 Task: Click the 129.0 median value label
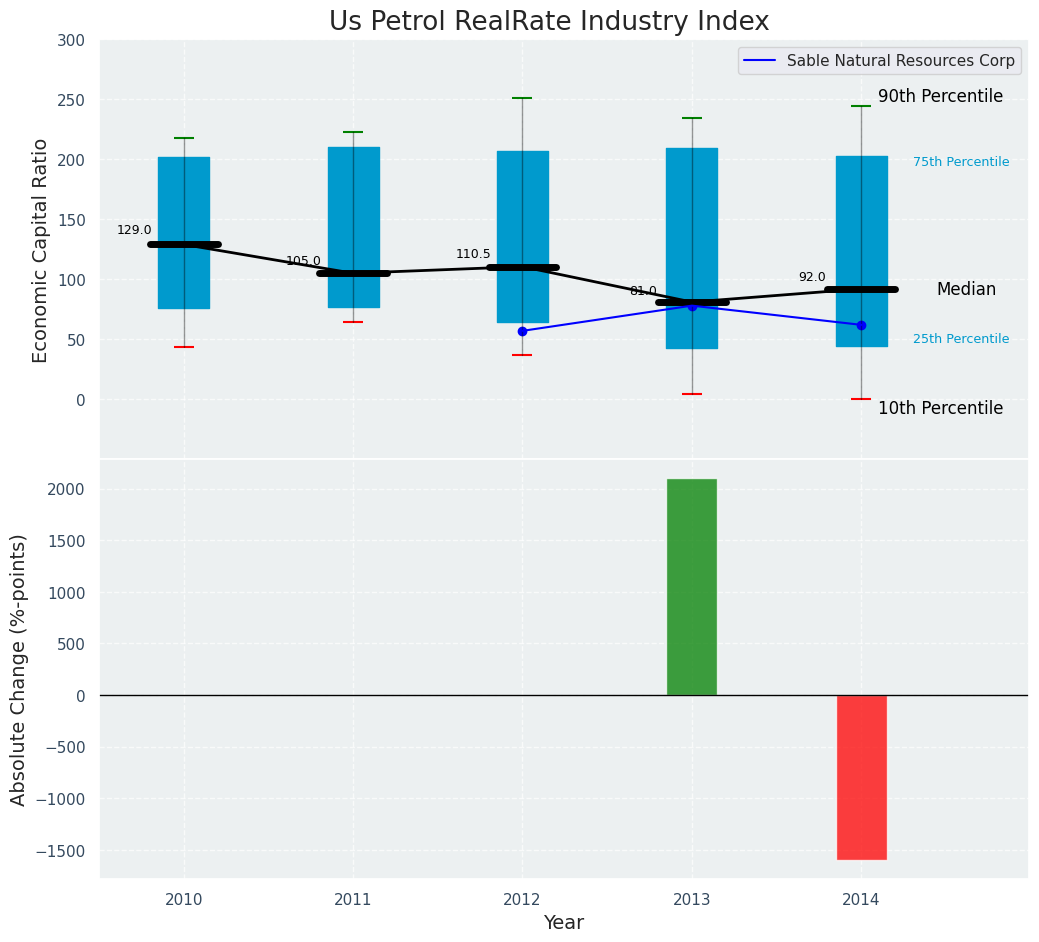[x=134, y=230]
